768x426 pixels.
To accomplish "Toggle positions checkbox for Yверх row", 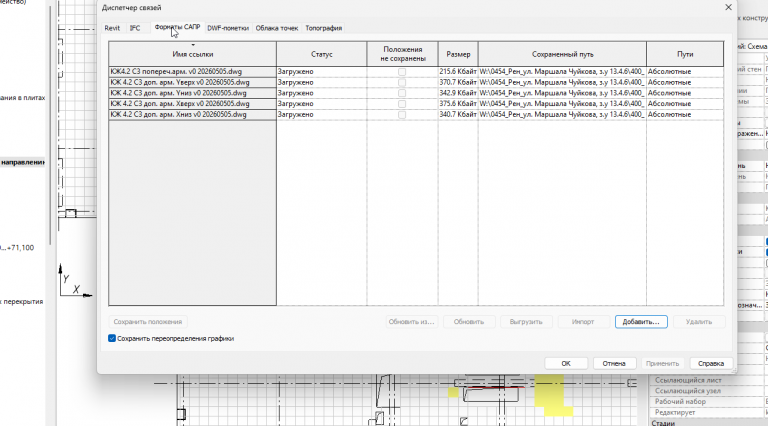I will coord(402,82).
